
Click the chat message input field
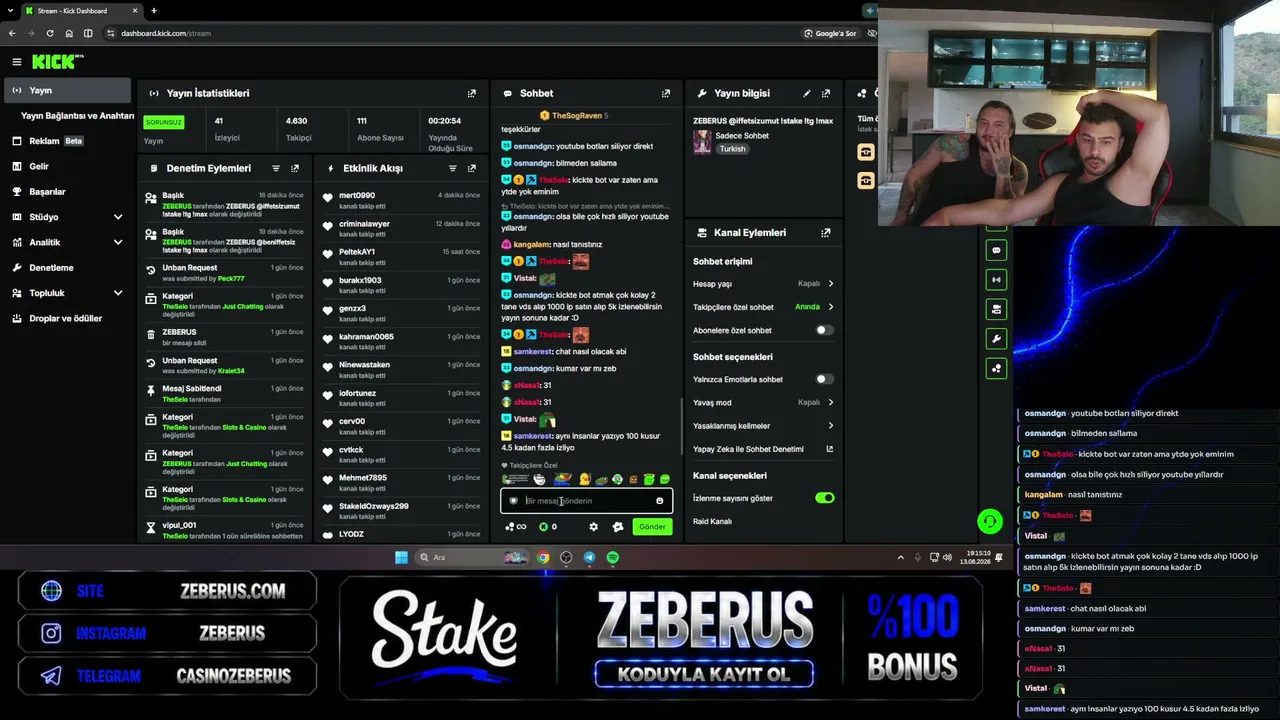[587, 501]
